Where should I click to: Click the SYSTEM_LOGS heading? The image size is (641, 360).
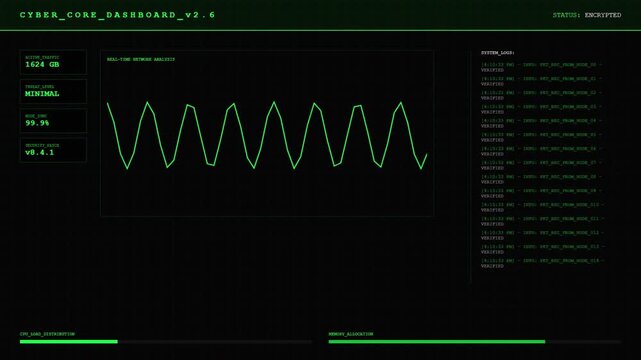(x=498, y=53)
